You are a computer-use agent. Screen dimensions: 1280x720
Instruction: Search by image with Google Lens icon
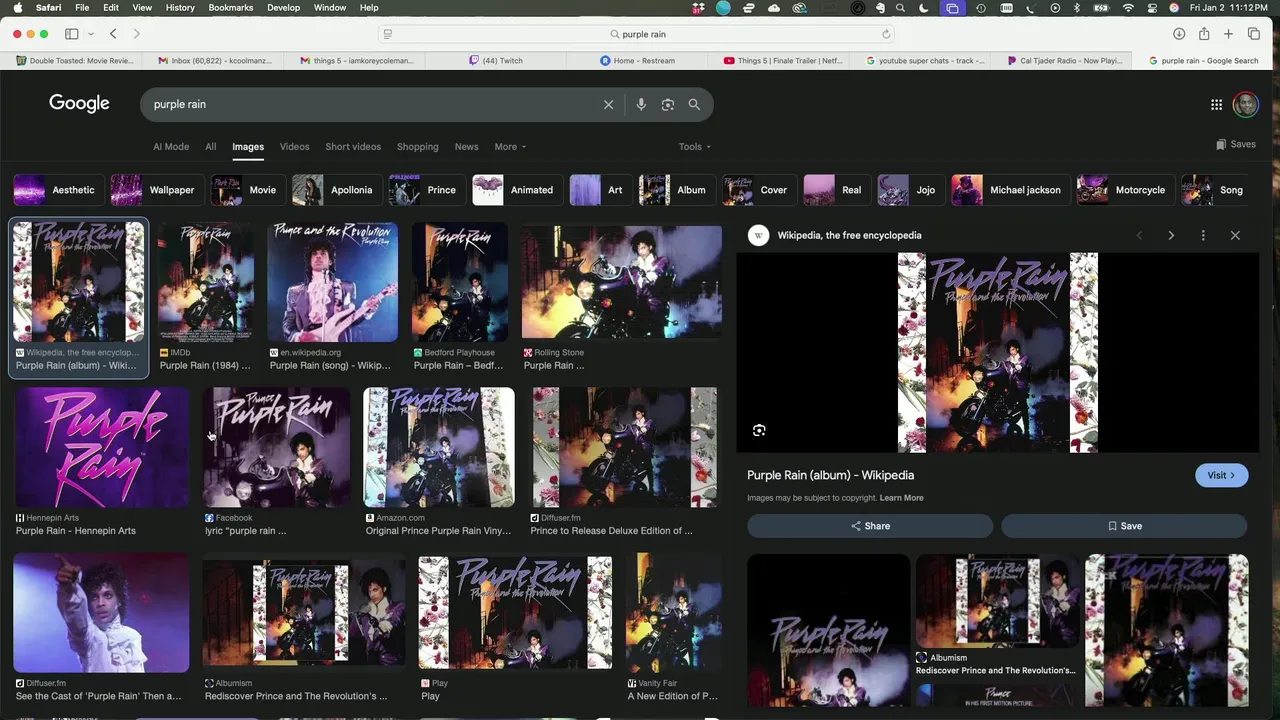(x=668, y=104)
